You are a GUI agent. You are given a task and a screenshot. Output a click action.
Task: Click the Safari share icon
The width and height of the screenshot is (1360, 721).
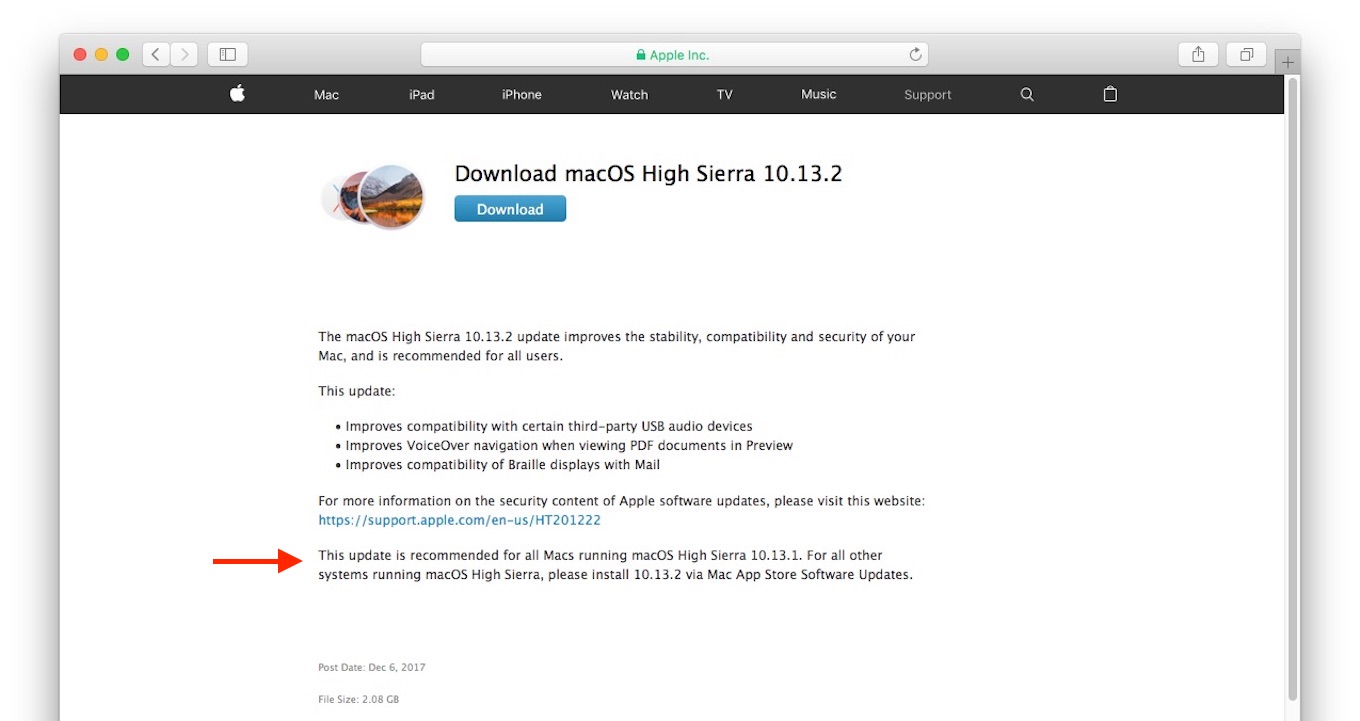(x=1198, y=55)
